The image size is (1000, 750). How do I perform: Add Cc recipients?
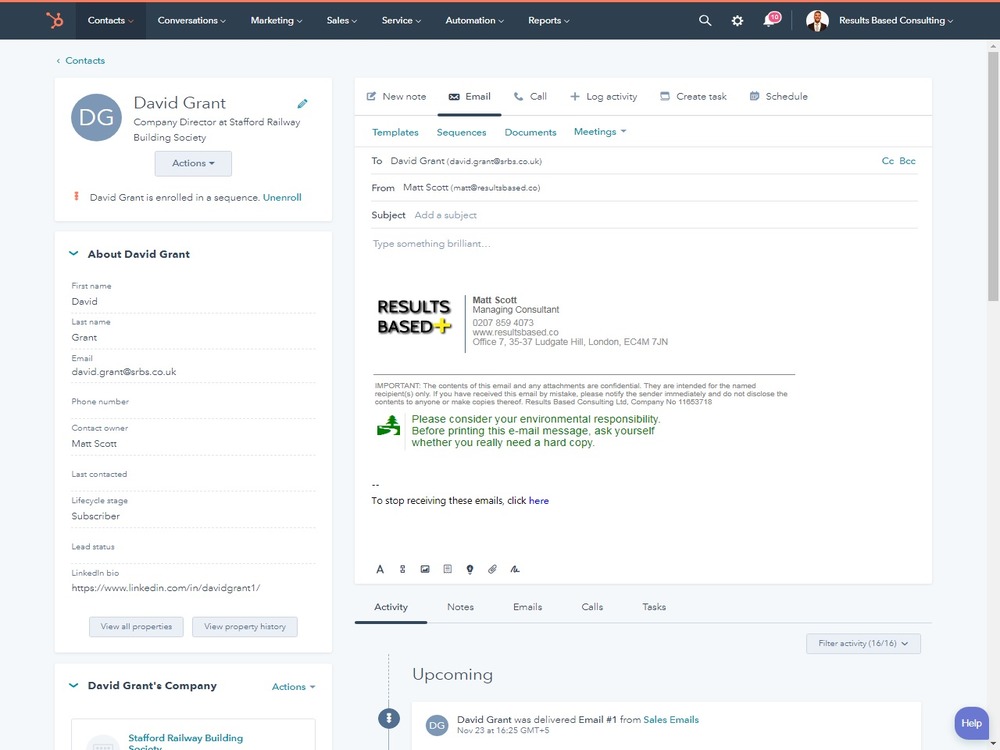point(887,161)
